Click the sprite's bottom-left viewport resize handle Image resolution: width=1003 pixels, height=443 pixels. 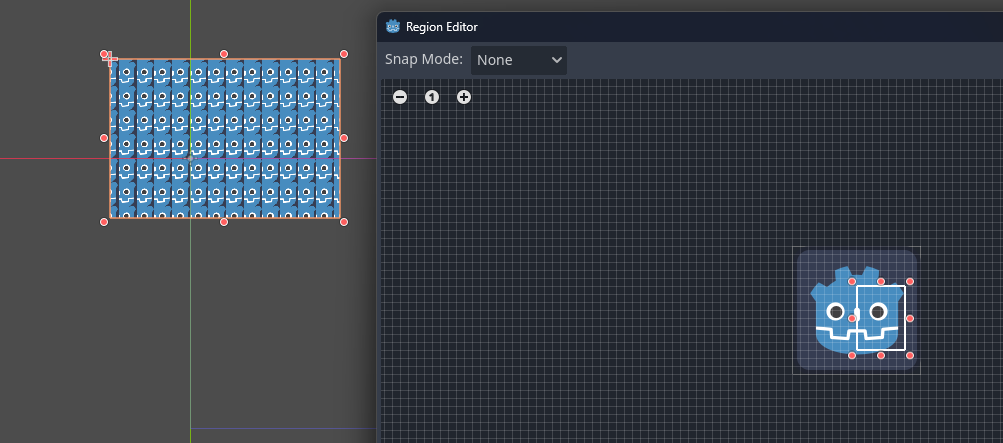(104, 222)
